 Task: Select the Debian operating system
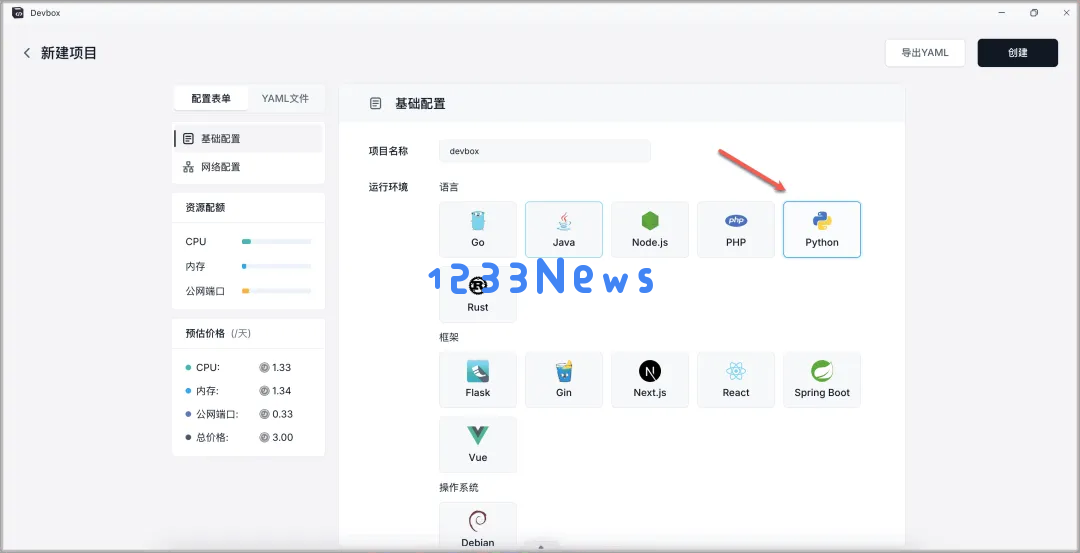[x=478, y=527]
